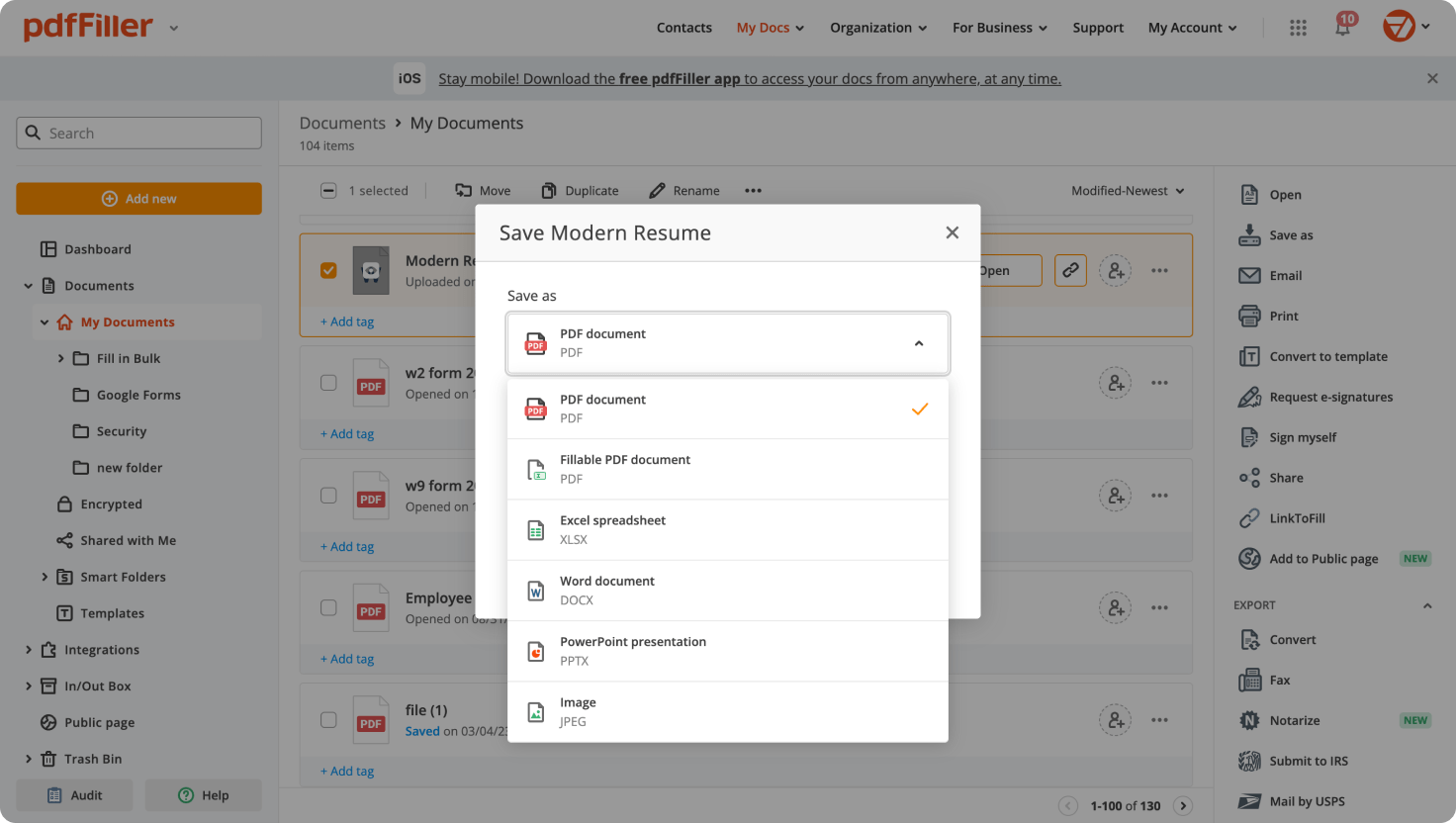1456x823 pixels.
Task: Click the Print icon in the right panel
Action: (x=1248, y=316)
